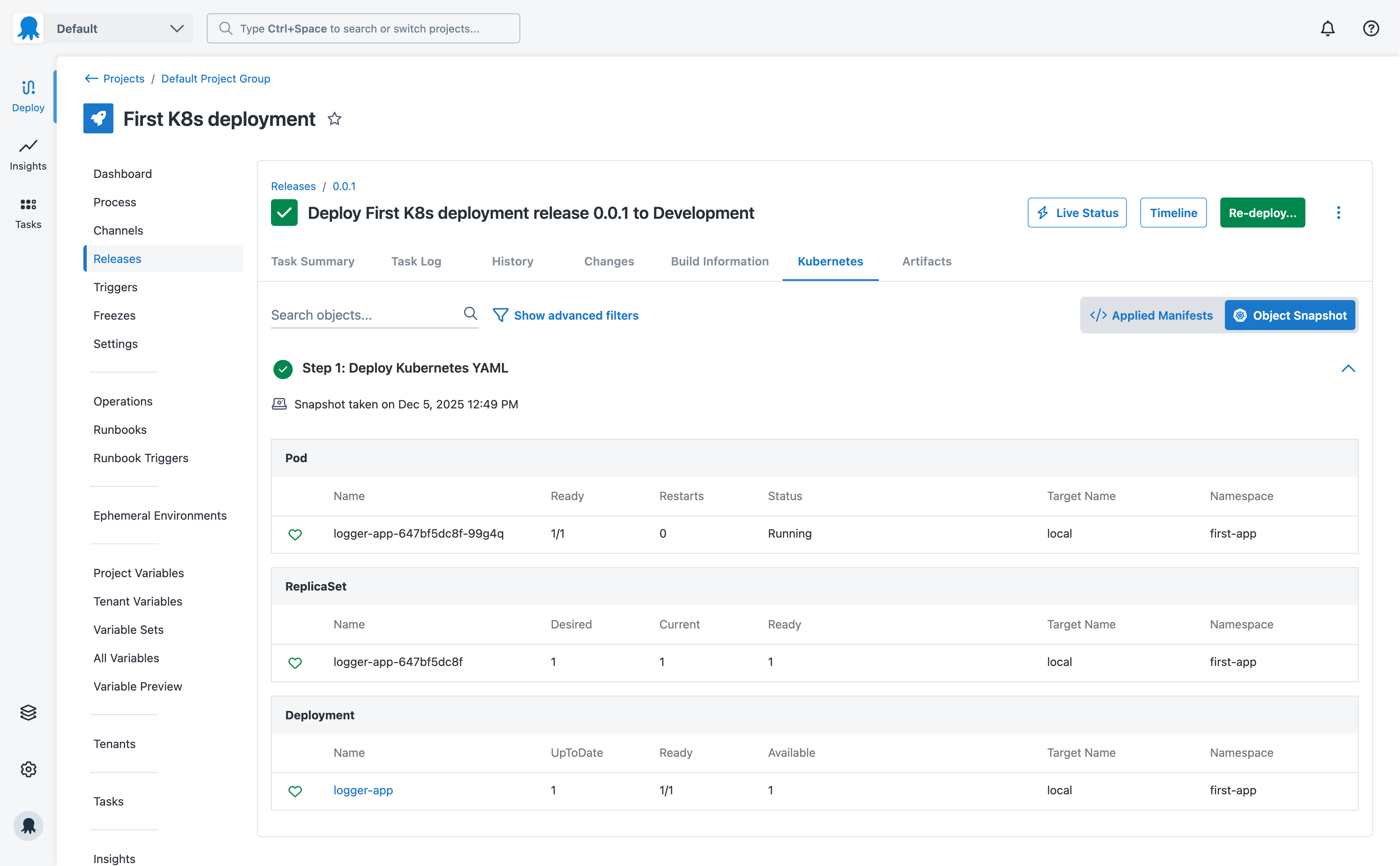Click the back arrow to Projects
Viewport: 1400px width, 866px height.
(x=91, y=78)
